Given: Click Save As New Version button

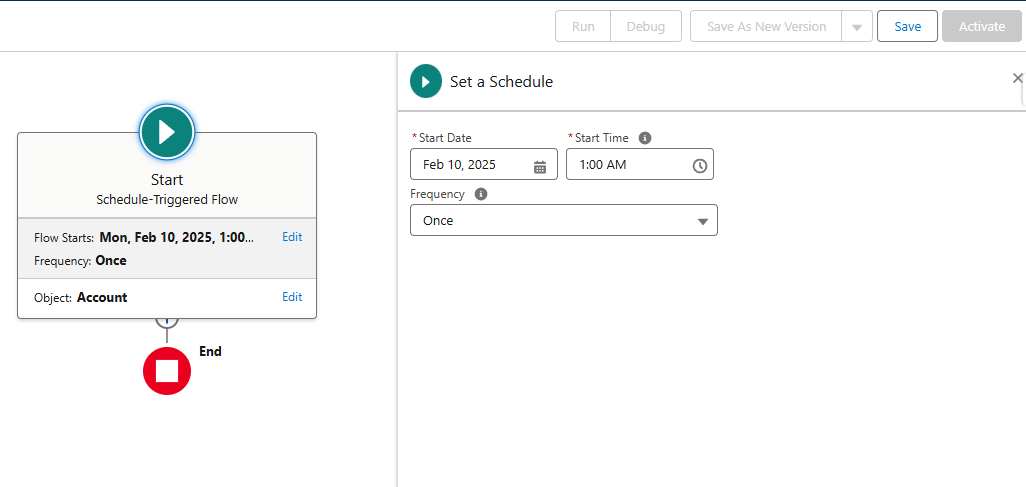Looking at the screenshot, I should coord(766,26).
